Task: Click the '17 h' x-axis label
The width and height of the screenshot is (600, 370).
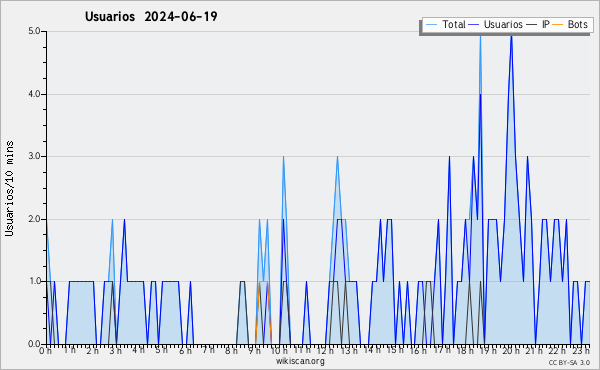Action: [x=442, y=351]
